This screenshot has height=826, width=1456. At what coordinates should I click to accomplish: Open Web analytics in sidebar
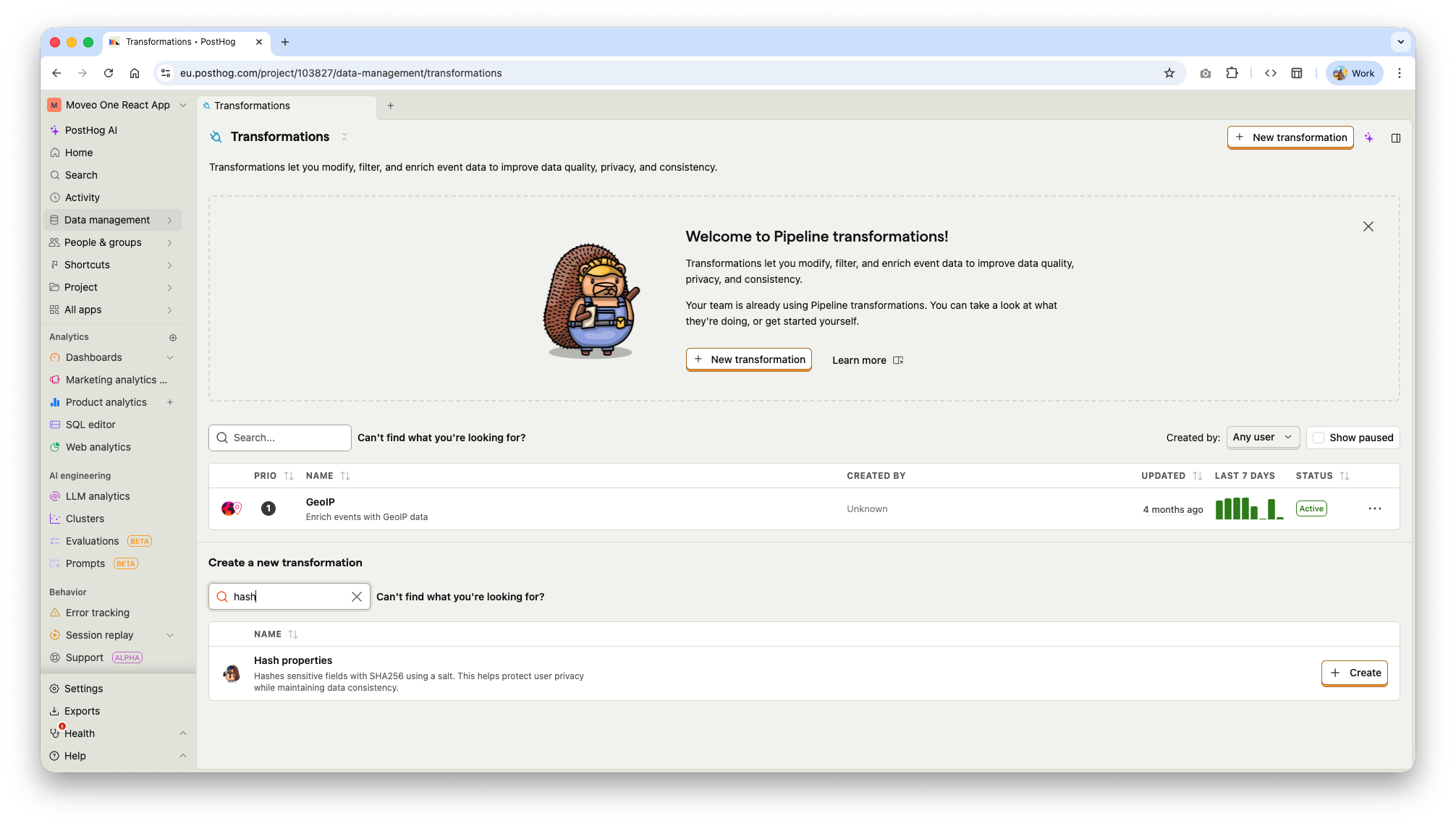coord(98,447)
